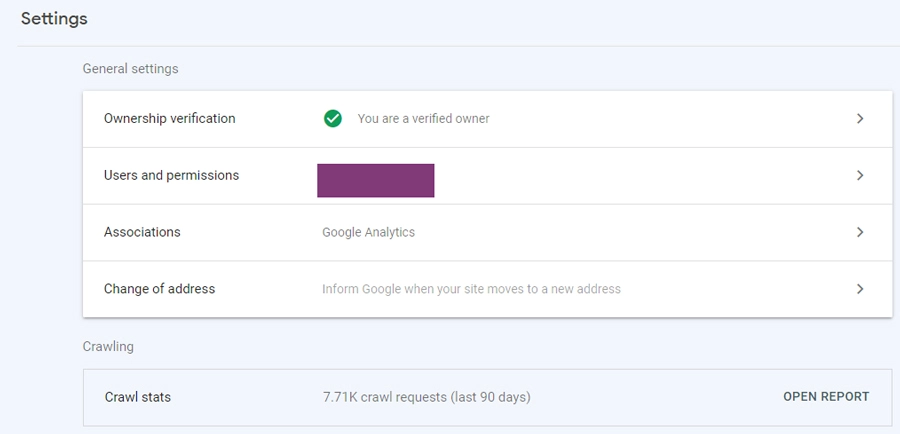Click the General settings section header
This screenshot has height=434, width=900.
tap(130, 69)
